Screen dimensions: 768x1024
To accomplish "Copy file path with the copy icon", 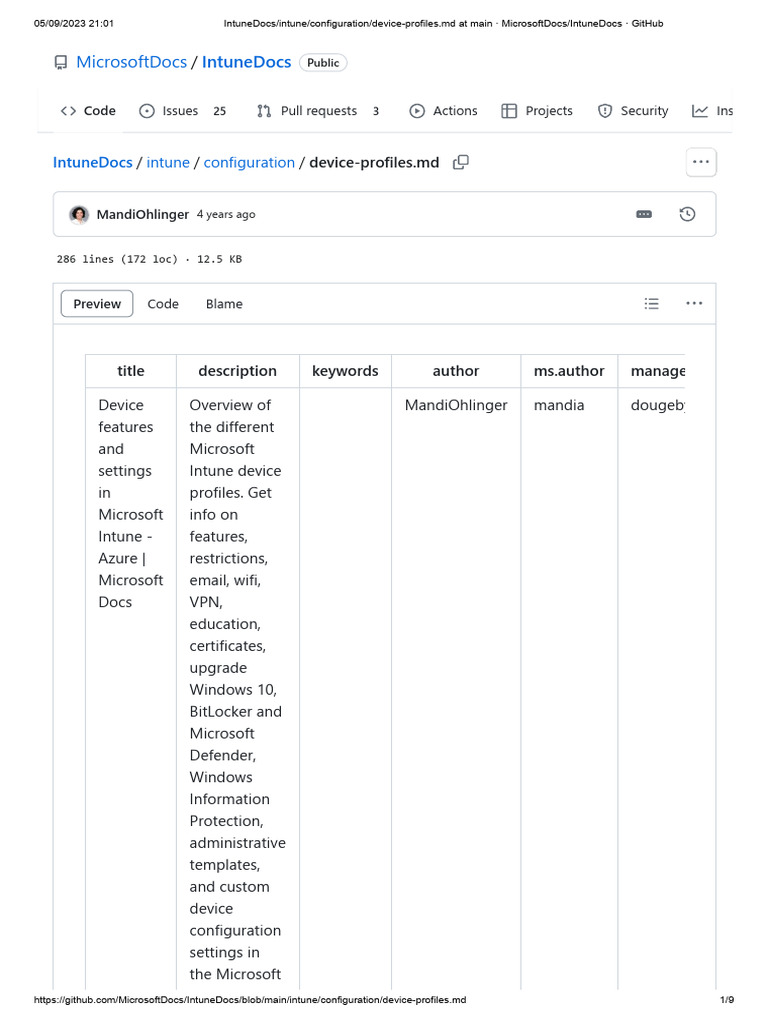I will (x=461, y=162).
